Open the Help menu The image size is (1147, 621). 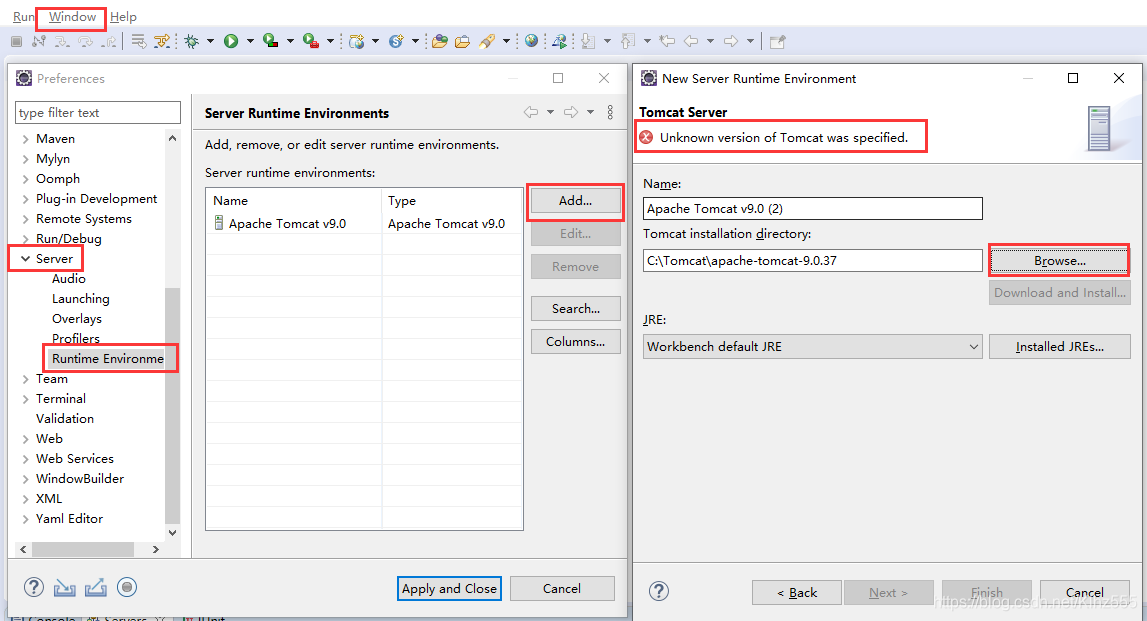(123, 16)
